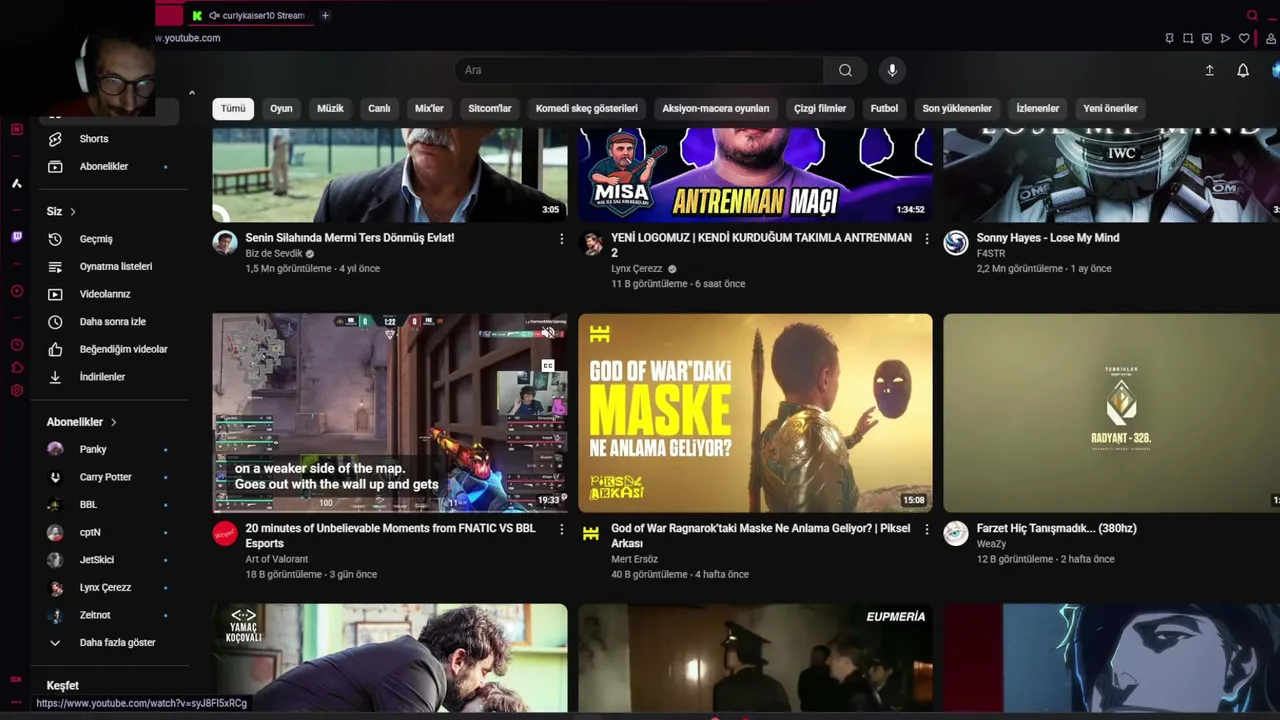Click the Beğendiğim videolar thumbs-up icon

[55, 349]
